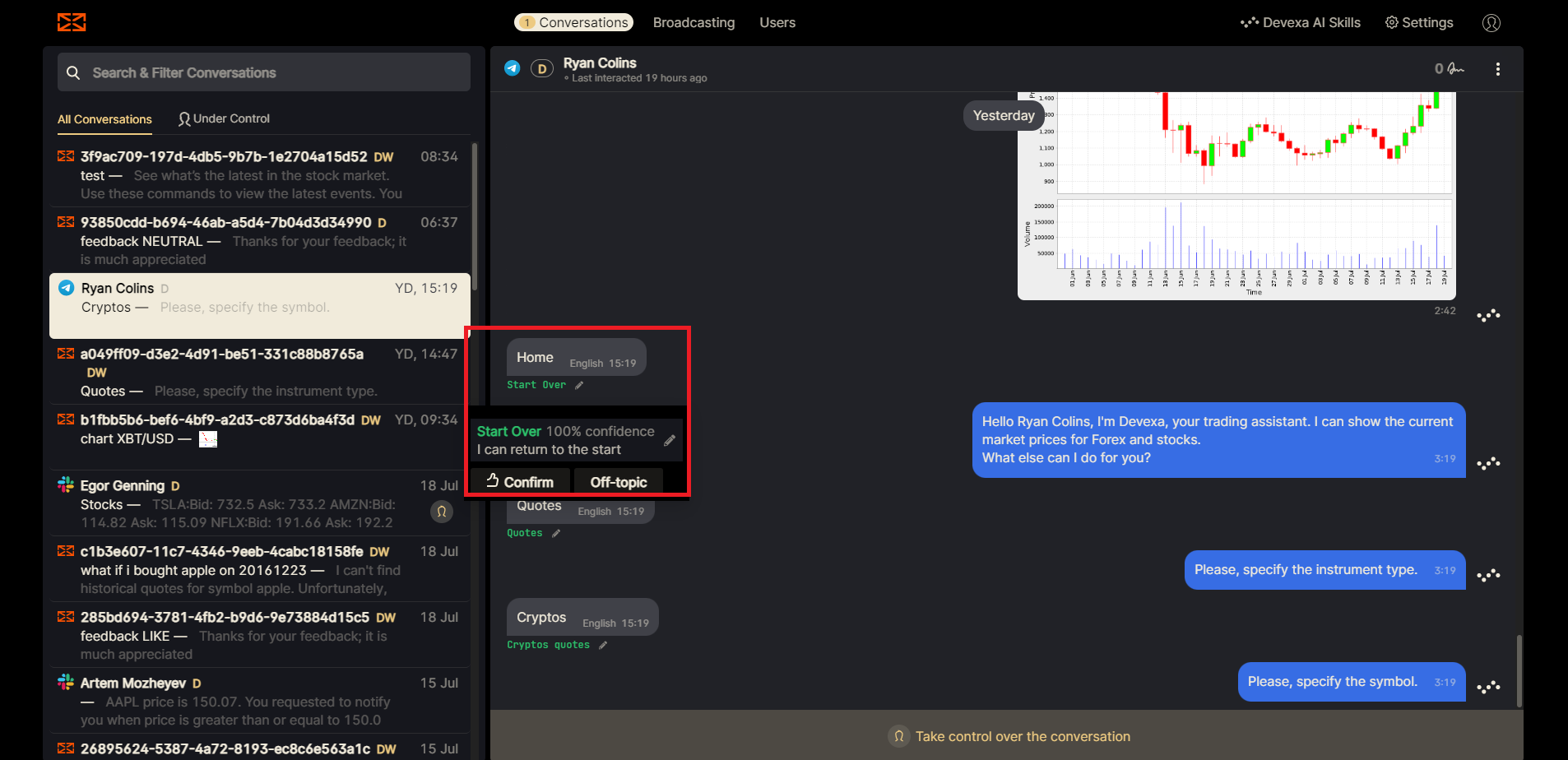
Task: Click the Search & Filter Conversations field
Action: pyautogui.click(x=264, y=72)
